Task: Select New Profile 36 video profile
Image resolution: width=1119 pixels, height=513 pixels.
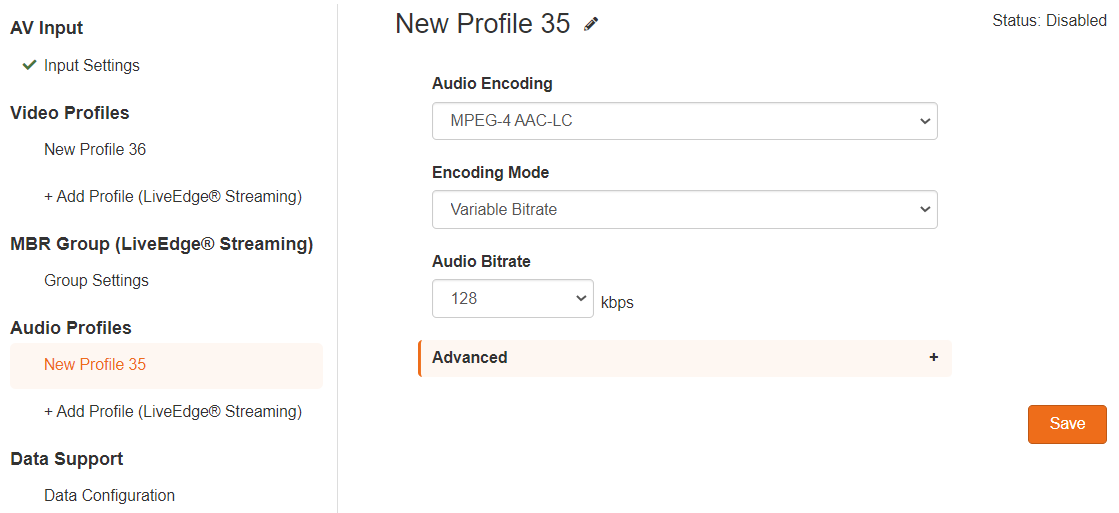Action: pos(95,149)
